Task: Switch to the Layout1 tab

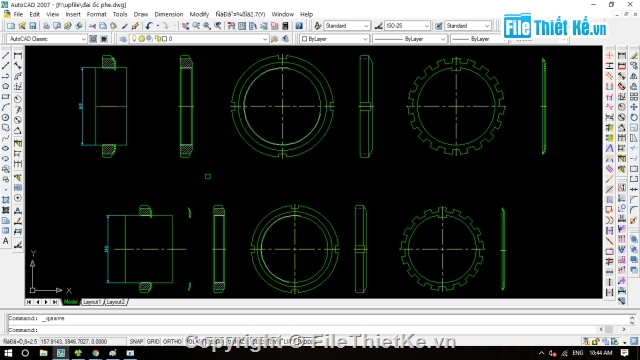Action: [x=91, y=302]
